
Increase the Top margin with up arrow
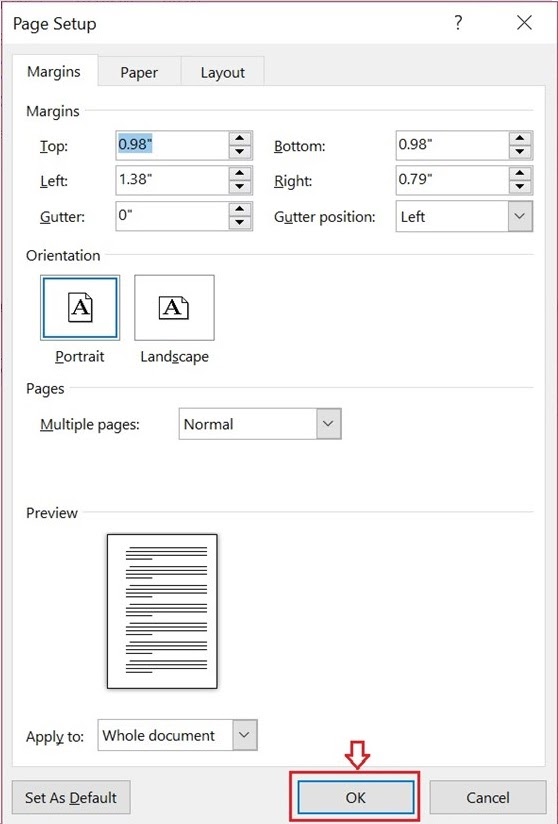point(240,139)
